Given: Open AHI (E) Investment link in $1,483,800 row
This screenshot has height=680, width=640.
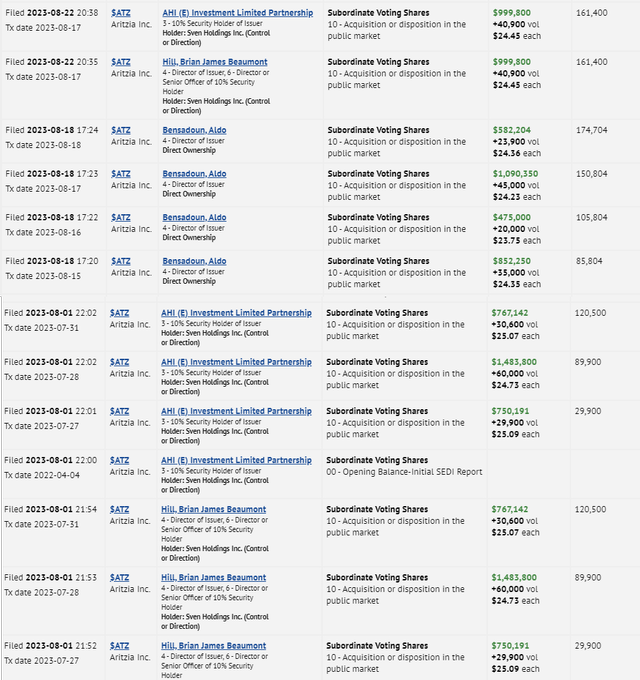Looking at the screenshot, I should pyautogui.click(x=237, y=362).
